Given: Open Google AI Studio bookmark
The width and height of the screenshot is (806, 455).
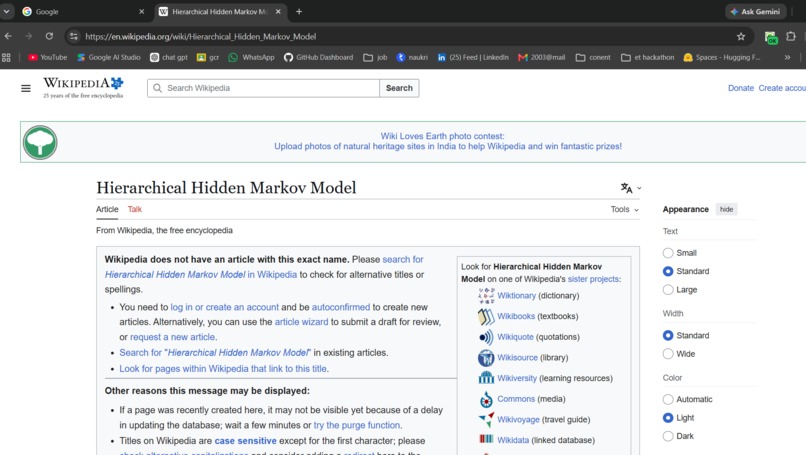Looking at the screenshot, I should click(x=108, y=58).
